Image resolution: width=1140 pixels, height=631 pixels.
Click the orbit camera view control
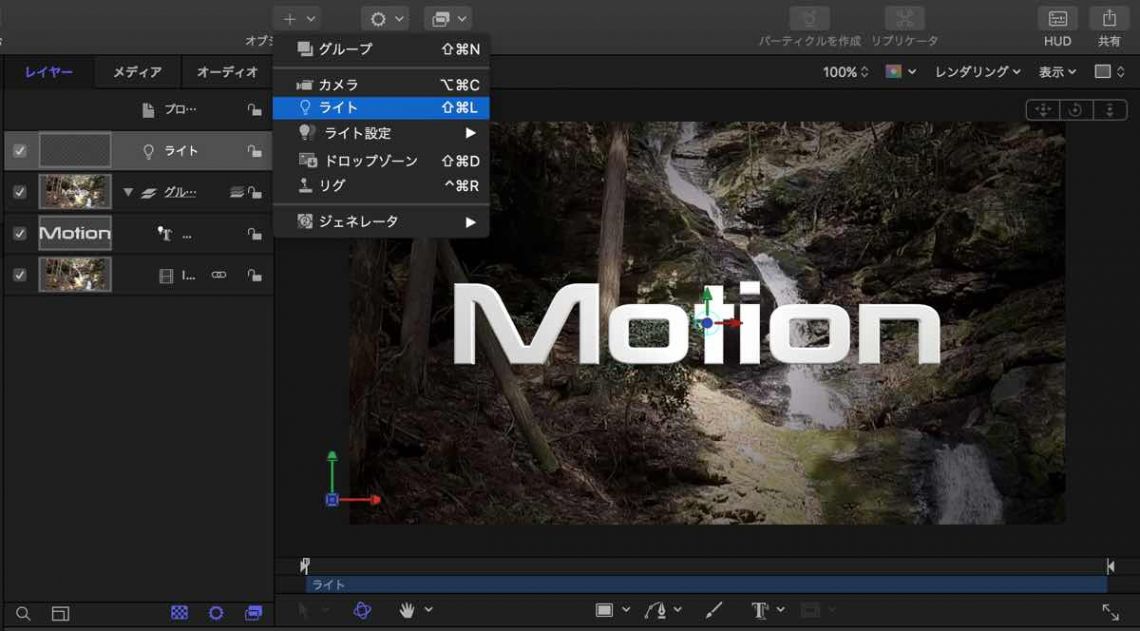pos(1076,110)
